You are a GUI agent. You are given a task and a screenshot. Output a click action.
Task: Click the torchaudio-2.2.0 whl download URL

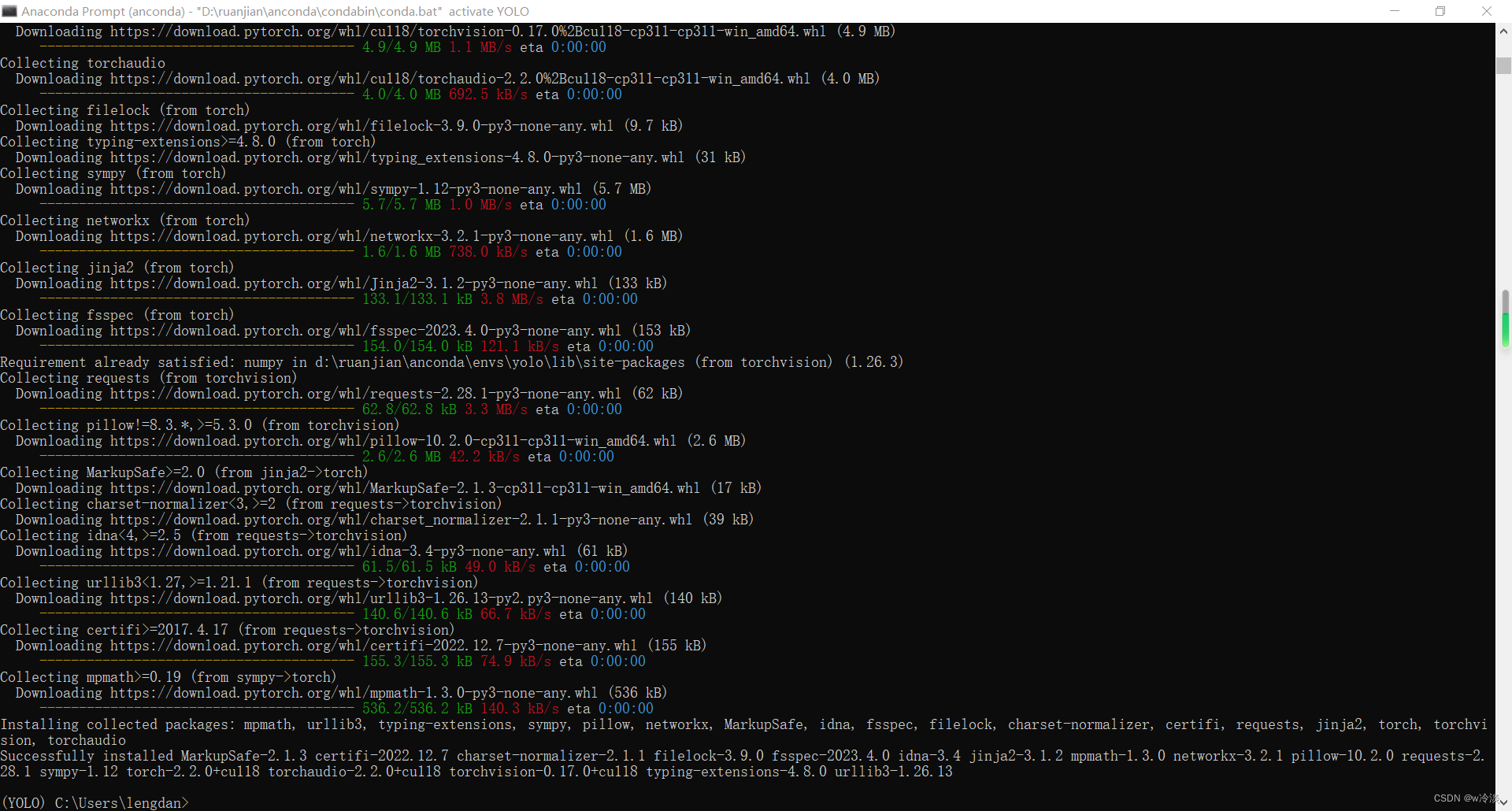[x=461, y=79]
